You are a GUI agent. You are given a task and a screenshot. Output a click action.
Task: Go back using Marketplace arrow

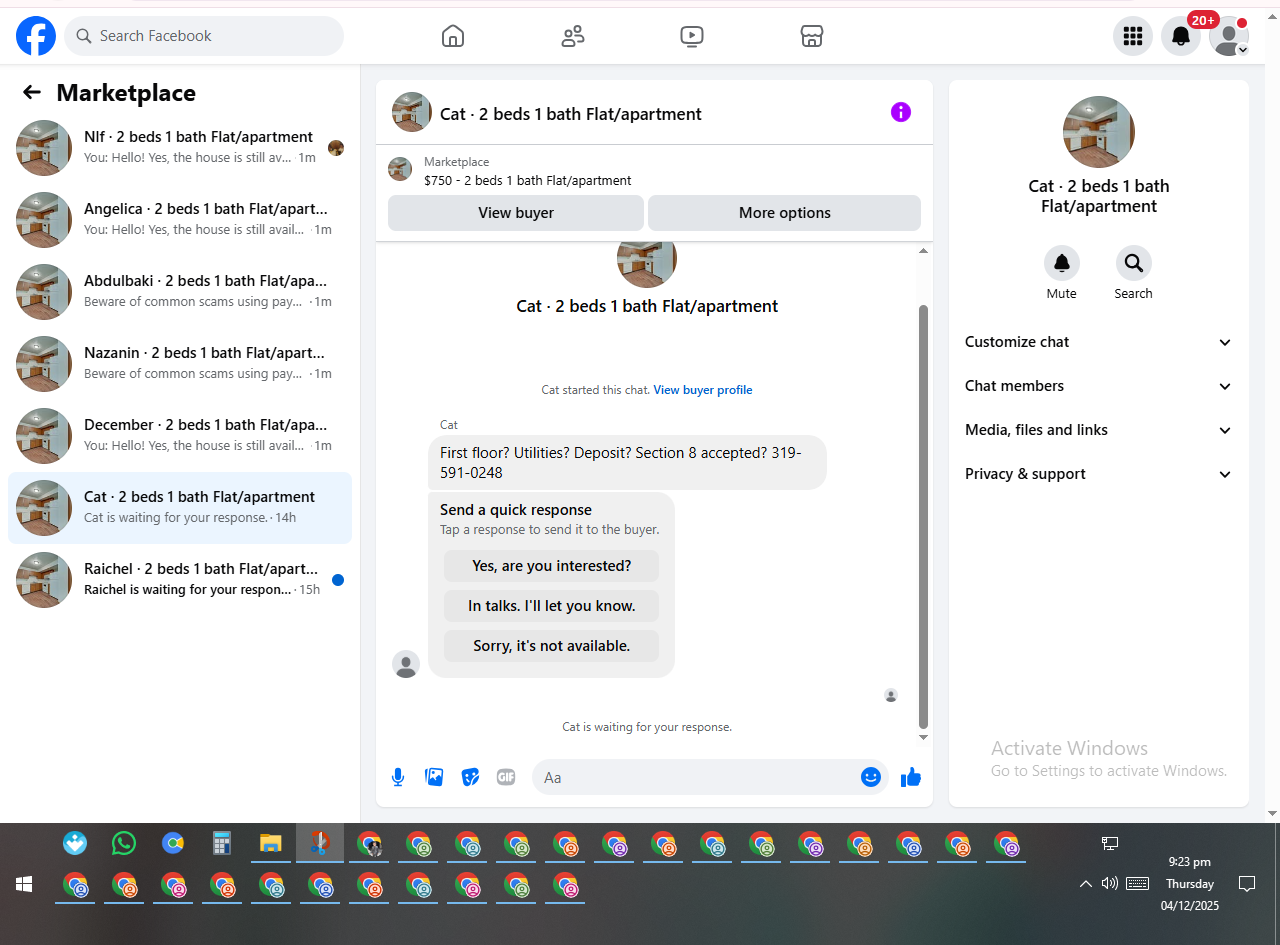tap(32, 93)
